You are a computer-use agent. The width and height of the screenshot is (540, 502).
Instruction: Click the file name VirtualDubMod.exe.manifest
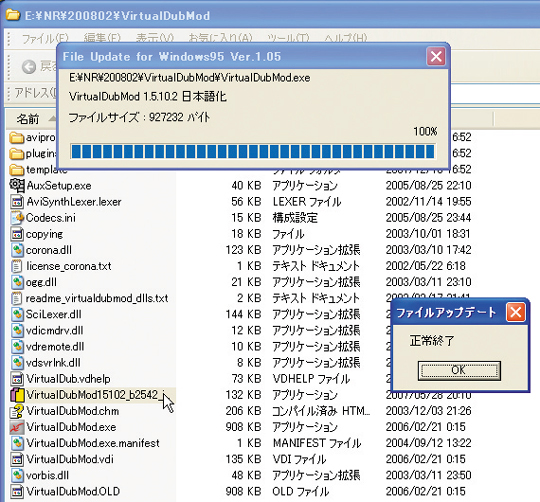click(x=93, y=443)
